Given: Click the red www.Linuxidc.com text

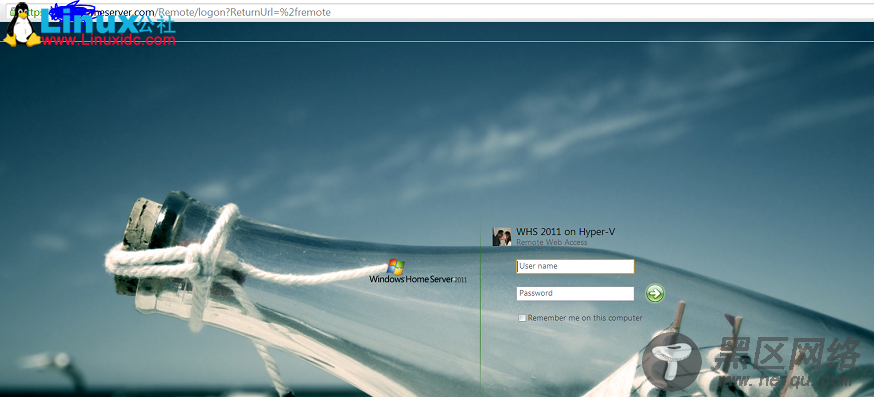Looking at the screenshot, I should tap(109, 40).
